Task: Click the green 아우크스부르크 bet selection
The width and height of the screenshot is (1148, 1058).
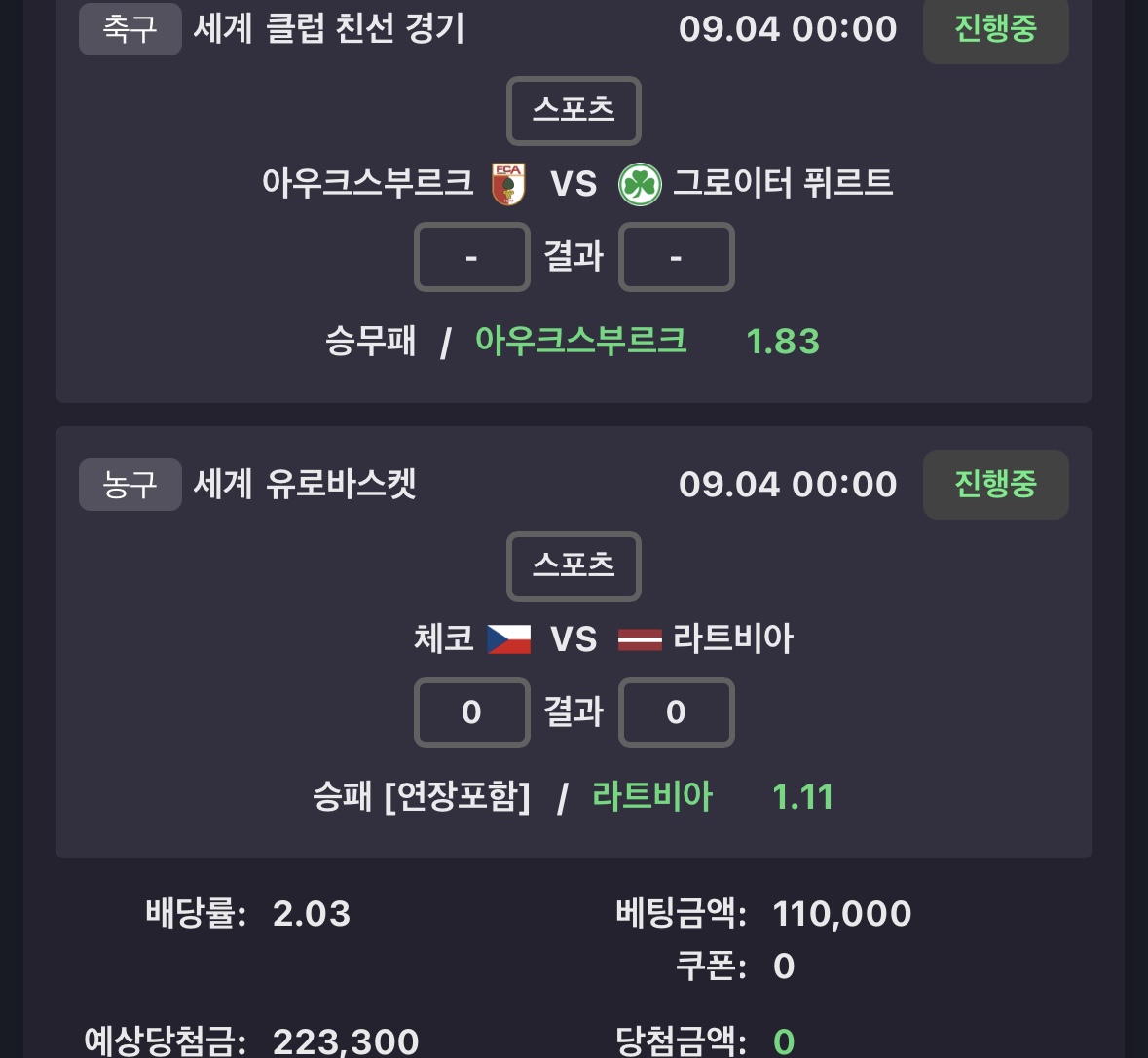Action: pyautogui.click(x=581, y=341)
